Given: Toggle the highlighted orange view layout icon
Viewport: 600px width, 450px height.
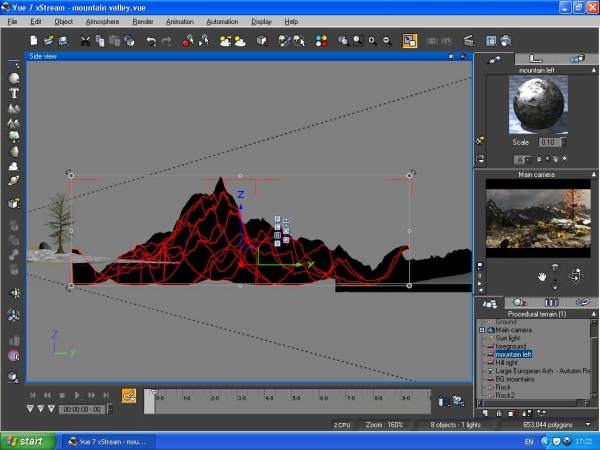Looking at the screenshot, I should [409, 41].
